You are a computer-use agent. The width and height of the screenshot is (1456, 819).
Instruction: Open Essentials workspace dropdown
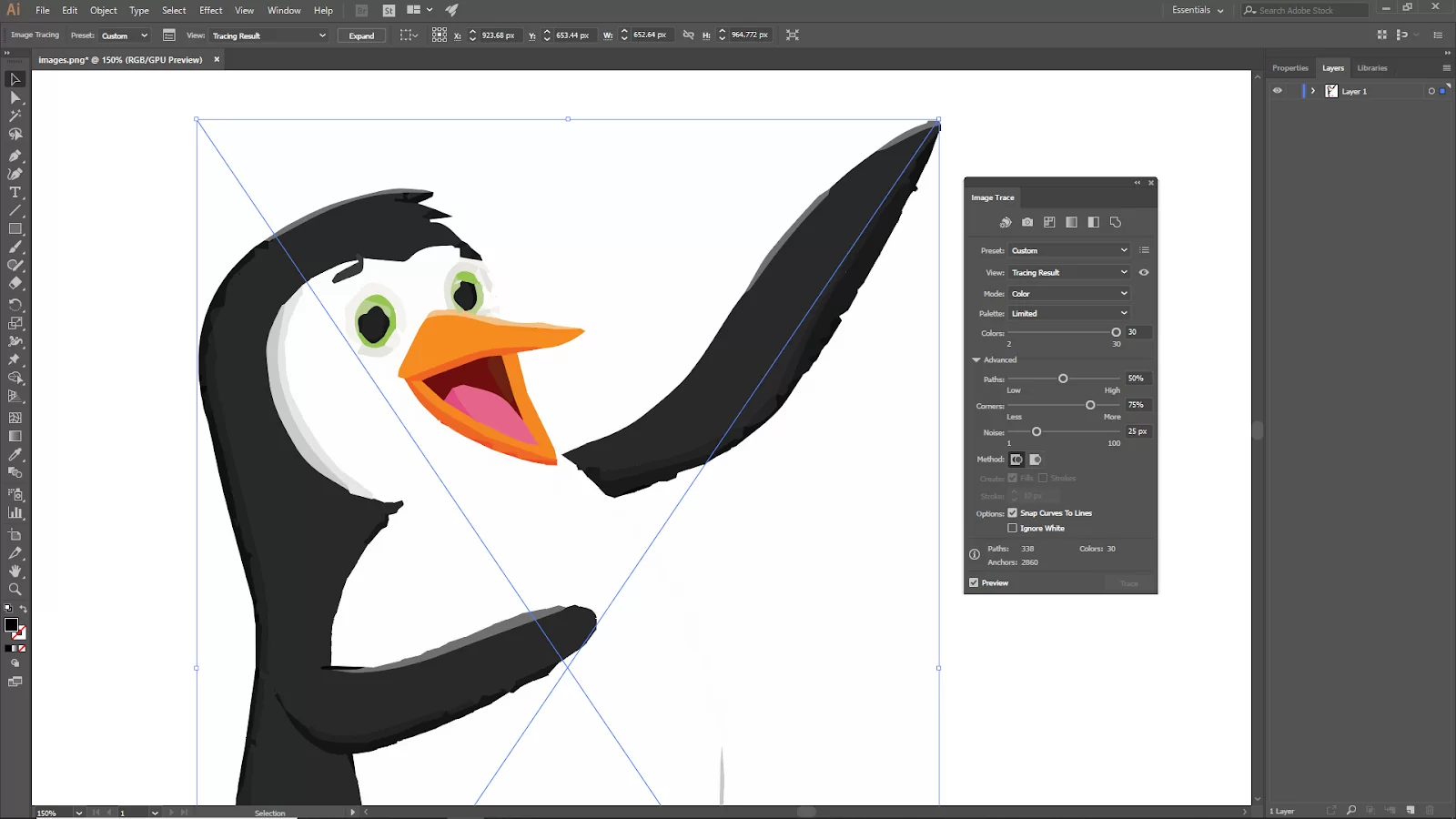coord(1197,10)
